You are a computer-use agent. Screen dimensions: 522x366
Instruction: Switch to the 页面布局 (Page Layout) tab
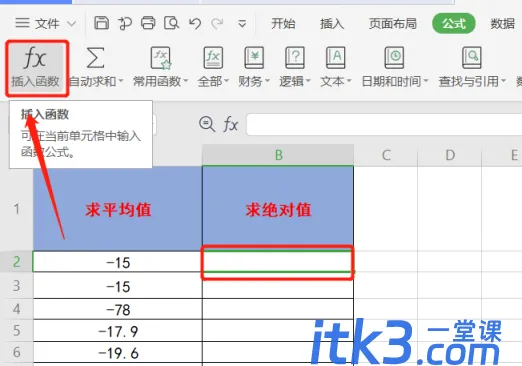click(393, 24)
